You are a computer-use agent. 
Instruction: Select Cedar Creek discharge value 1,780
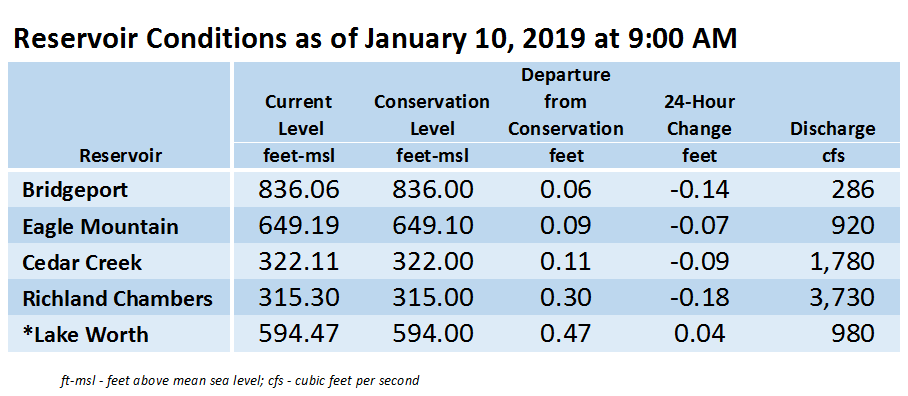[841, 262]
